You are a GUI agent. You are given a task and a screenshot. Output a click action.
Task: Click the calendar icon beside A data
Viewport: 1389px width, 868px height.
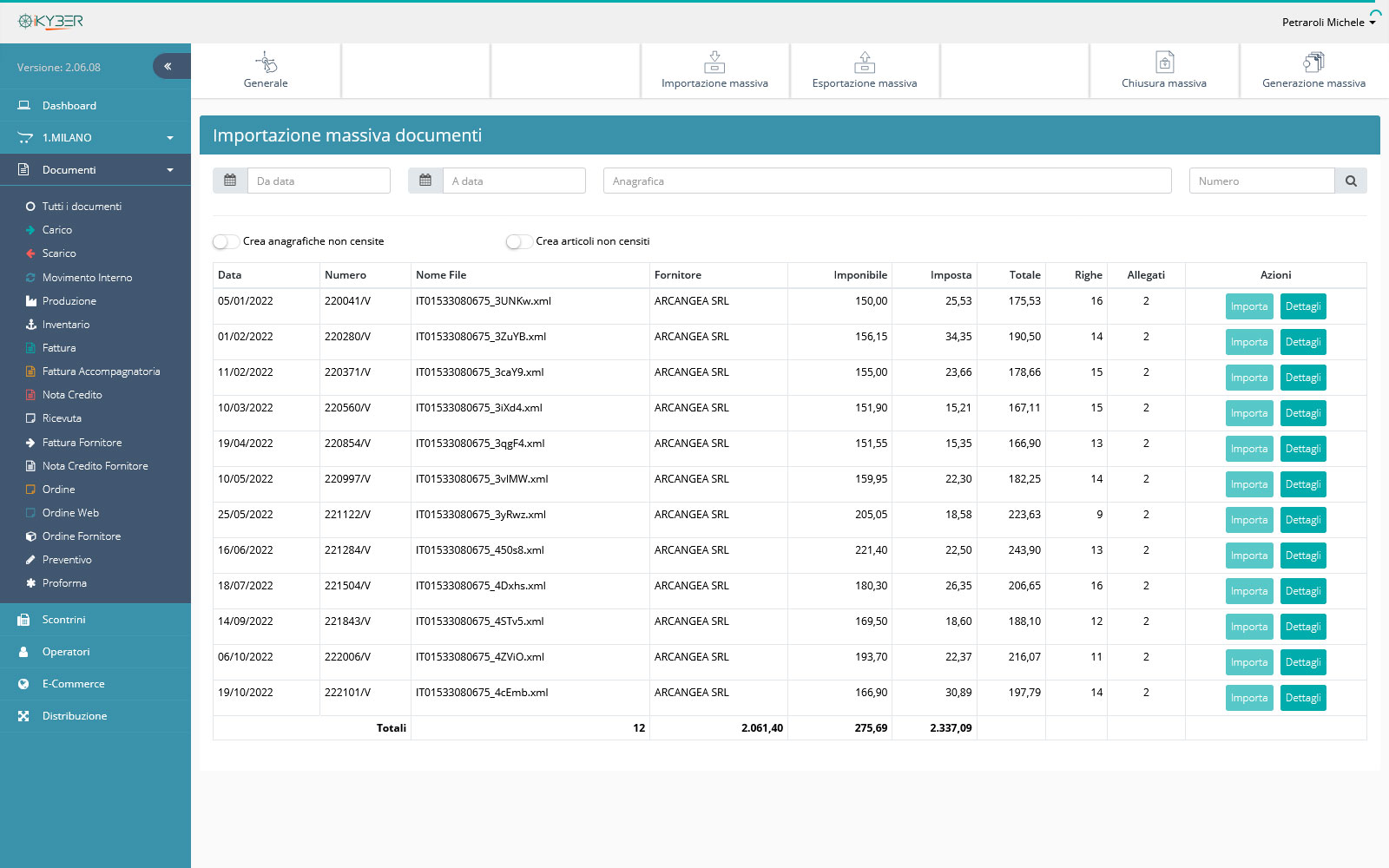(425, 181)
